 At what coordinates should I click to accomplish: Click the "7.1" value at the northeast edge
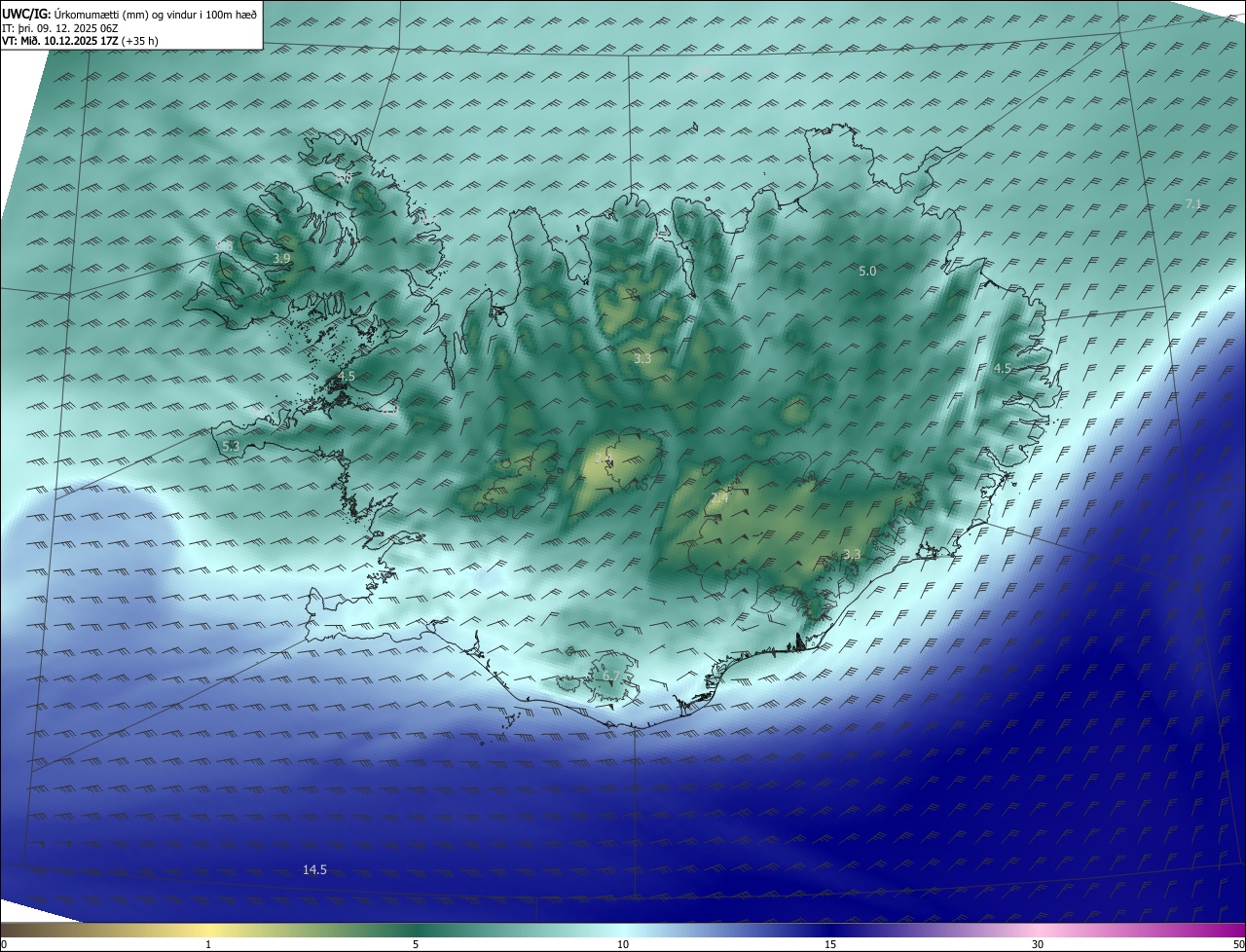pyautogui.click(x=1193, y=203)
